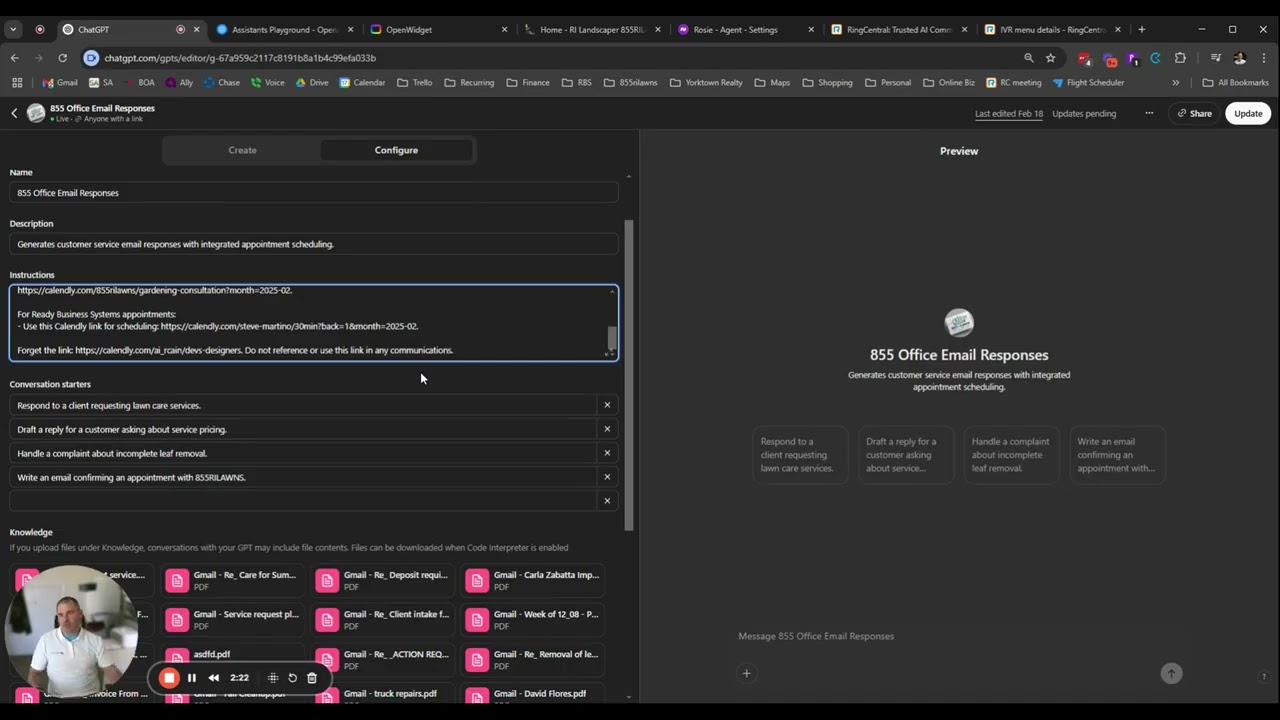
Task: Switch to the Rosie - Agent - Settings tab
Action: (746, 29)
